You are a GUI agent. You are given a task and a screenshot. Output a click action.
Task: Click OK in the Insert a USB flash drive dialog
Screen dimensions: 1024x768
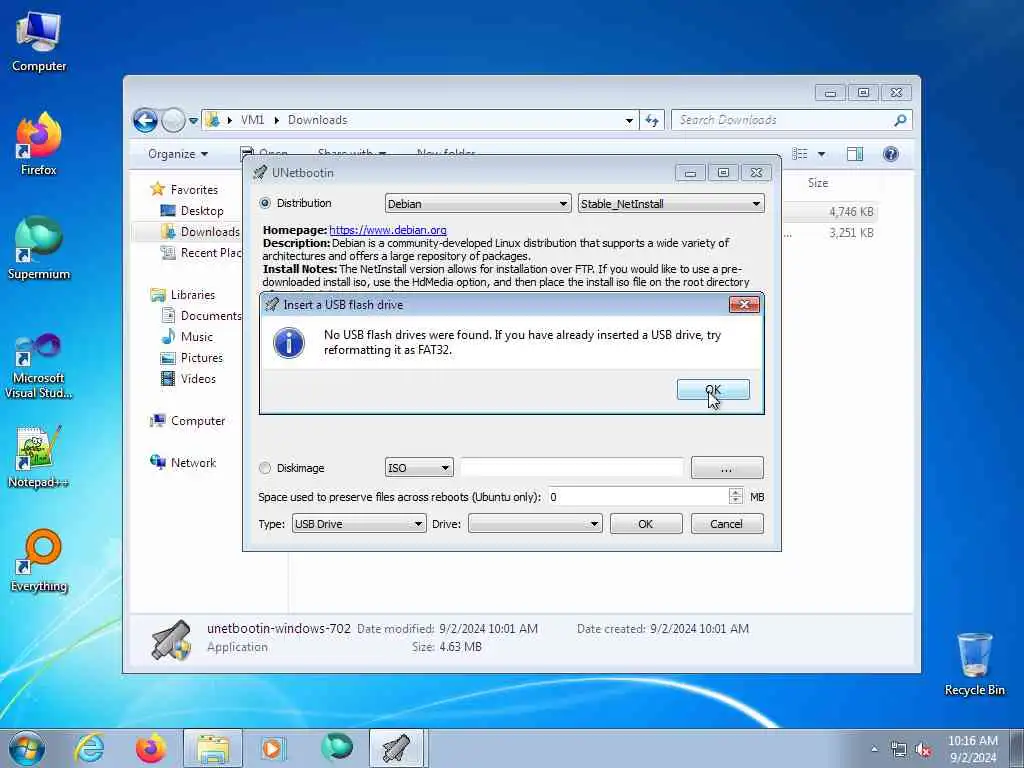pyautogui.click(x=713, y=390)
